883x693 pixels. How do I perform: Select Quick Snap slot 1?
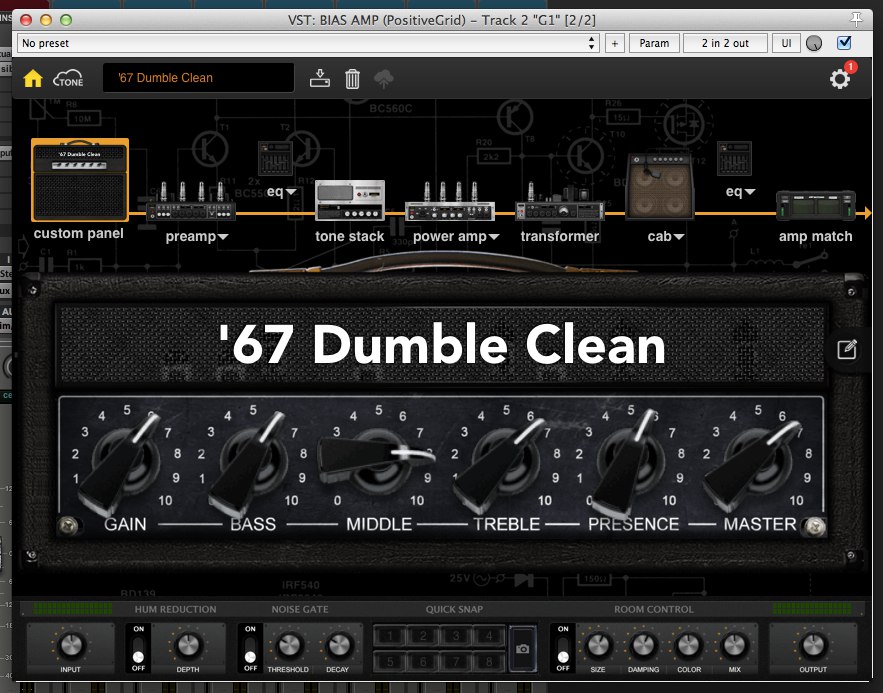tap(390, 637)
